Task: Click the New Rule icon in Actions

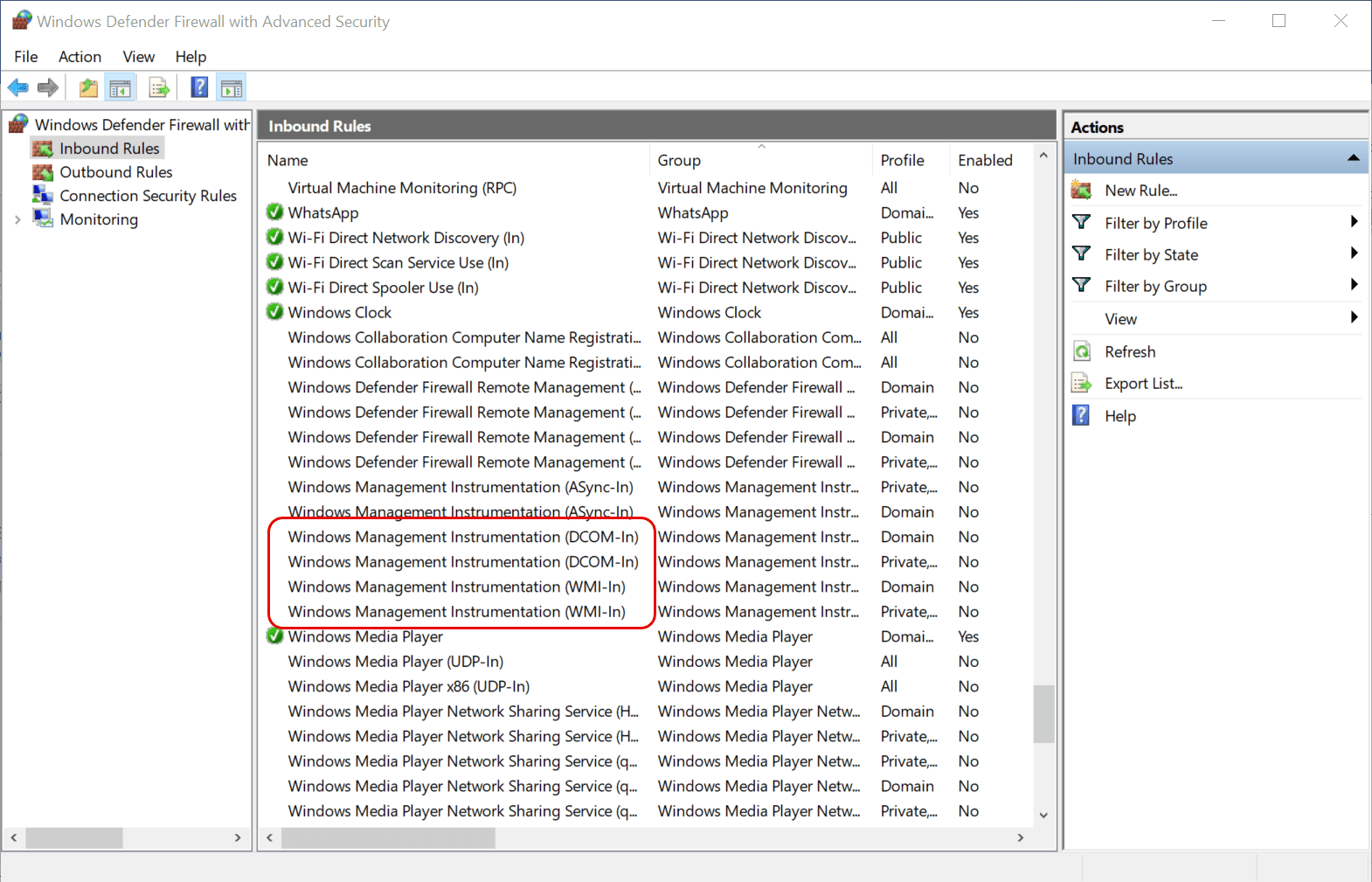Action: click(1082, 191)
